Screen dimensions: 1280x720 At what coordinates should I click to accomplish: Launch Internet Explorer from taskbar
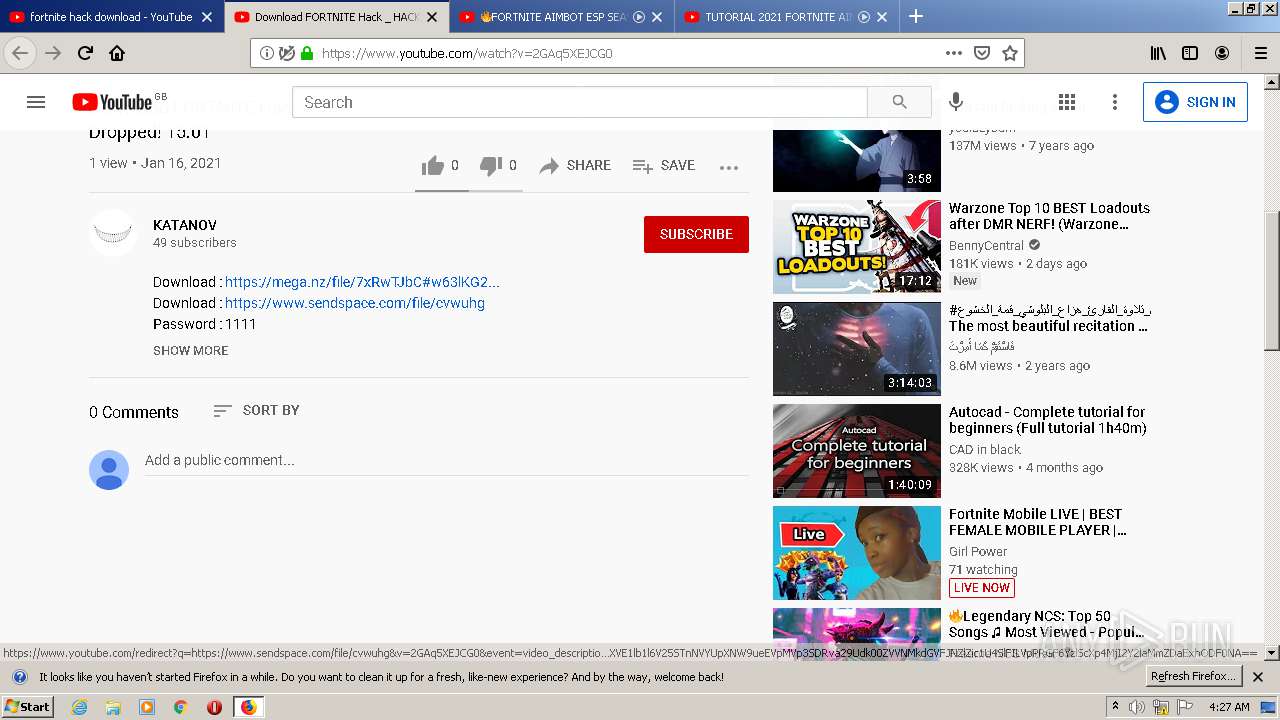79,707
